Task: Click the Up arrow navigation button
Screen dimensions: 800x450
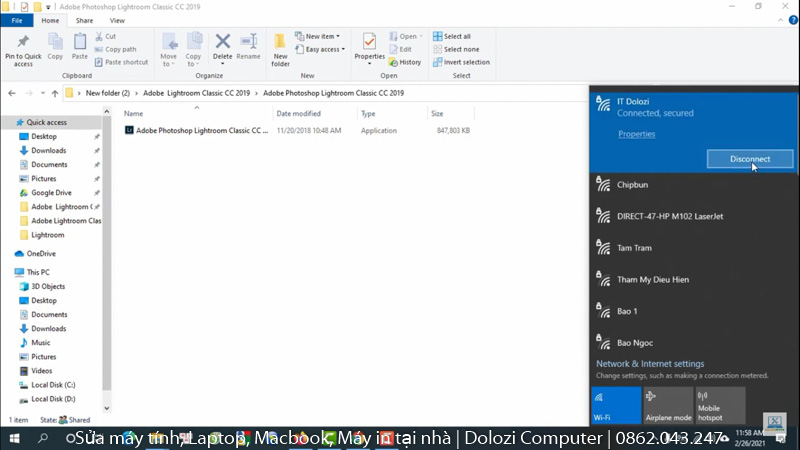Action: coord(54,93)
